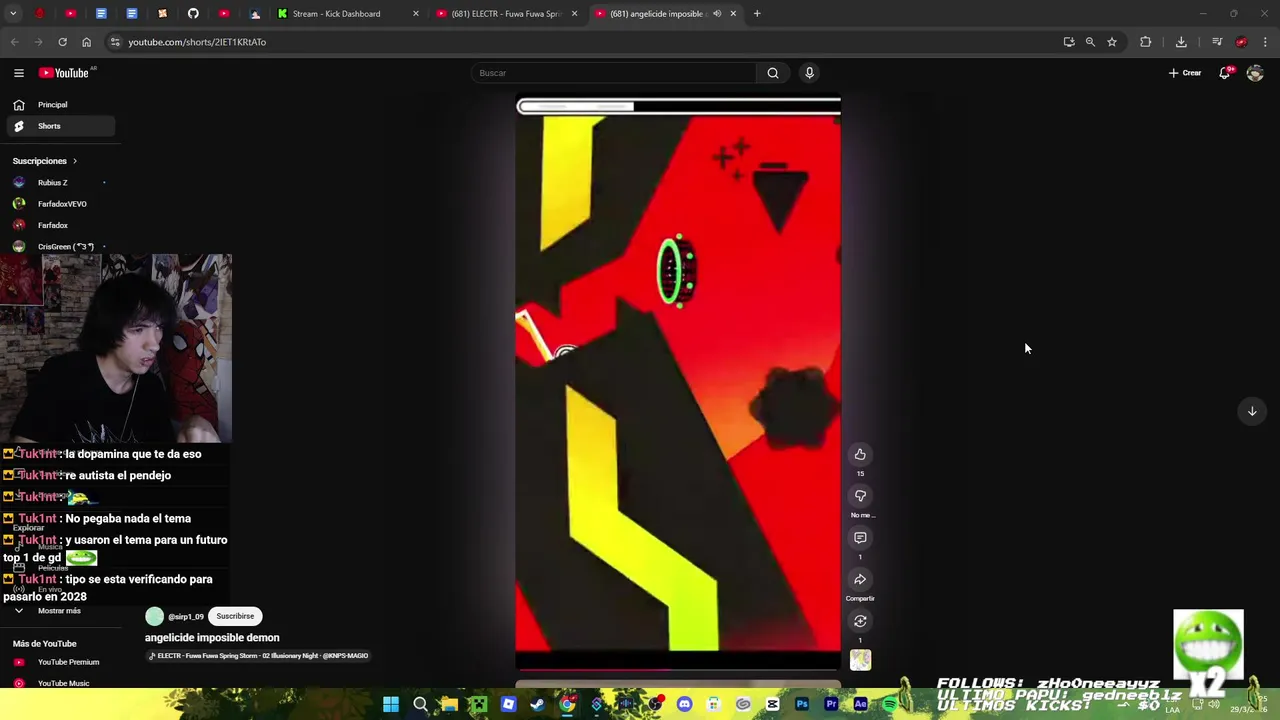This screenshot has height=720, width=1280.
Task: Open the comments on this Short
Action: pos(860,538)
